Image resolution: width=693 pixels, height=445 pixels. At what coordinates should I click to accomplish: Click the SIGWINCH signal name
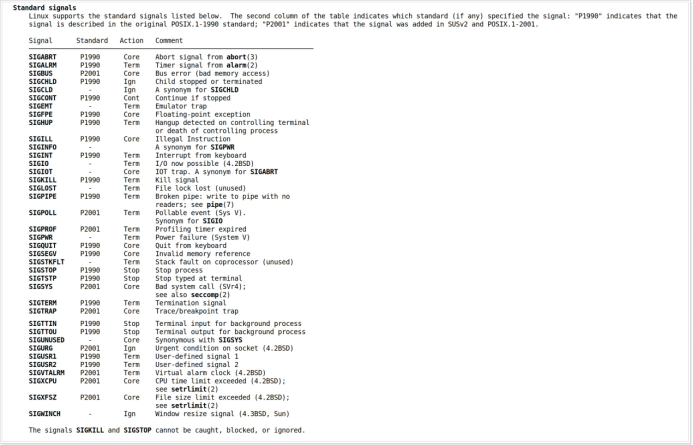[44, 414]
